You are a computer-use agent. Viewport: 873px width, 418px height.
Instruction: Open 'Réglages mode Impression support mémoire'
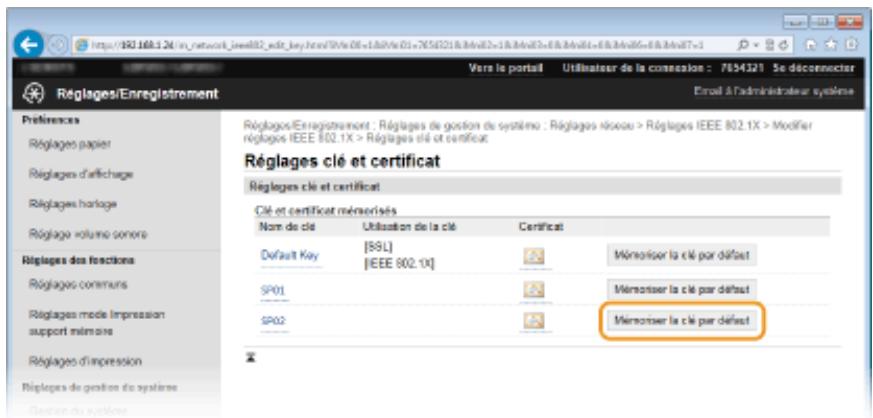(96, 323)
